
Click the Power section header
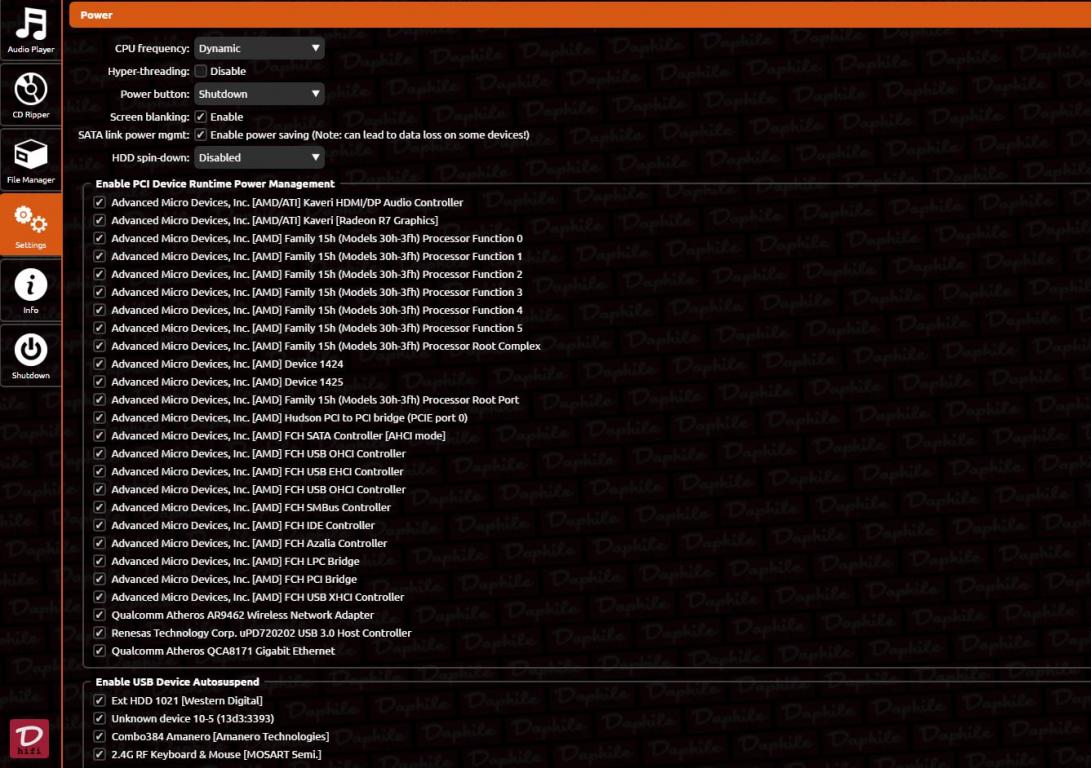click(580, 15)
